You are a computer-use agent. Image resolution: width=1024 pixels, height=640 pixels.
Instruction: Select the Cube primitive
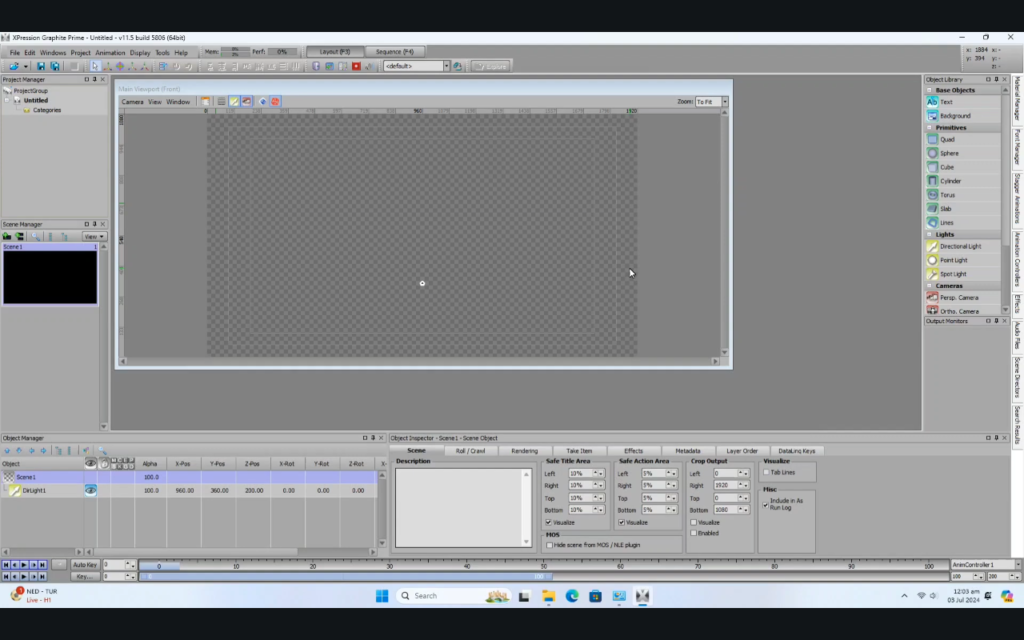(963, 167)
